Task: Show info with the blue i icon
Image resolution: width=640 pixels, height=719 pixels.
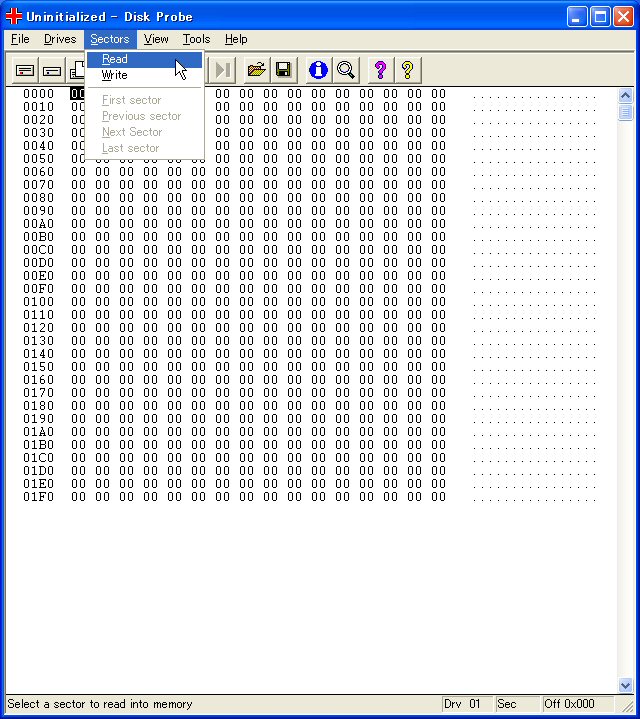Action: click(318, 70)
